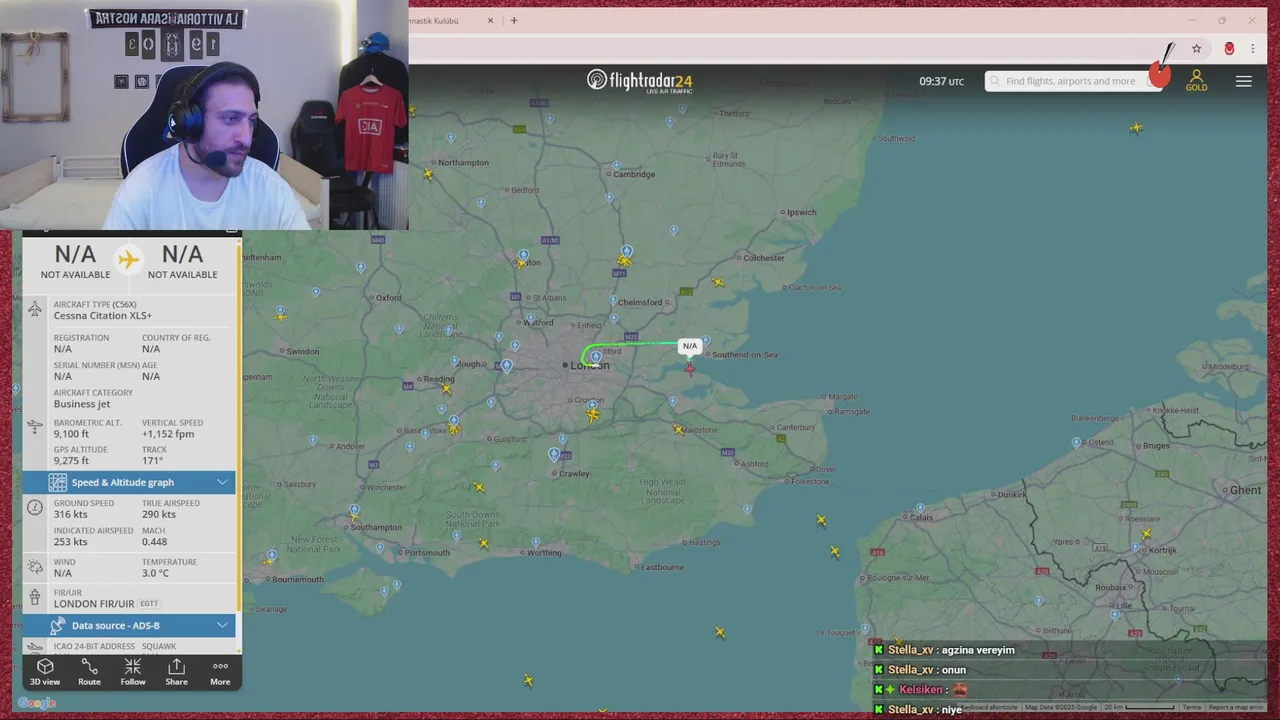Show the flight Route
Screen dimensions: 1280x720
[89, 673]
